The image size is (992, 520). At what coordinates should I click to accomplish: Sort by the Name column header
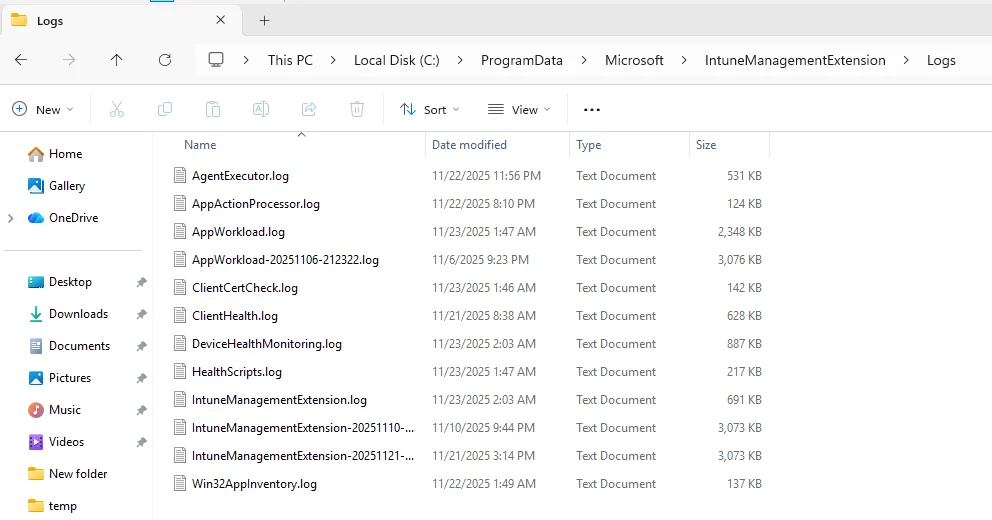[x=200, y=145]
